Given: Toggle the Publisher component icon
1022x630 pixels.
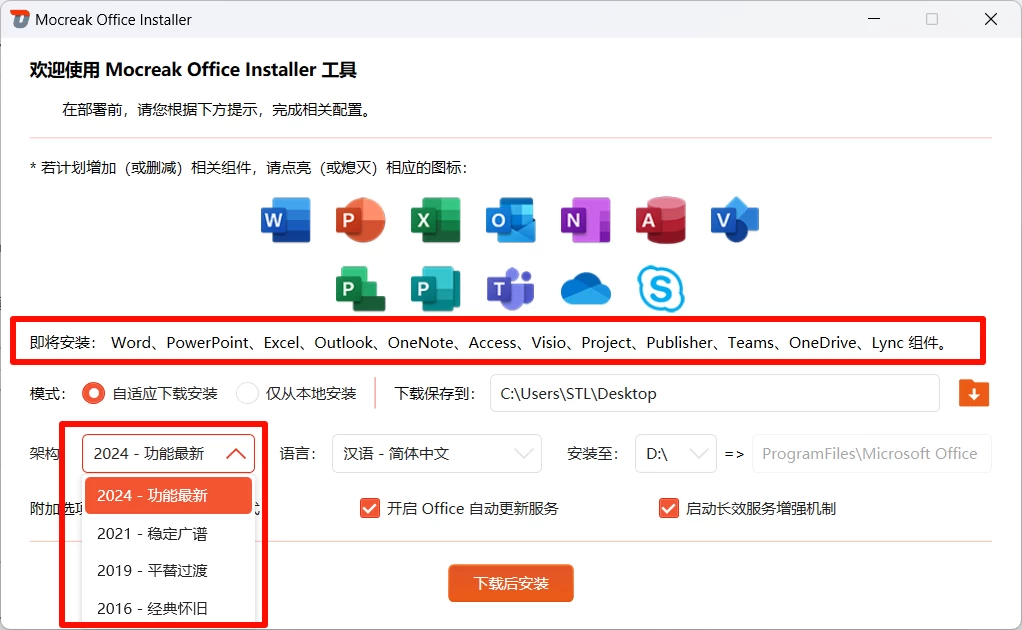Looking at the screenshot, I should (435, 289).
